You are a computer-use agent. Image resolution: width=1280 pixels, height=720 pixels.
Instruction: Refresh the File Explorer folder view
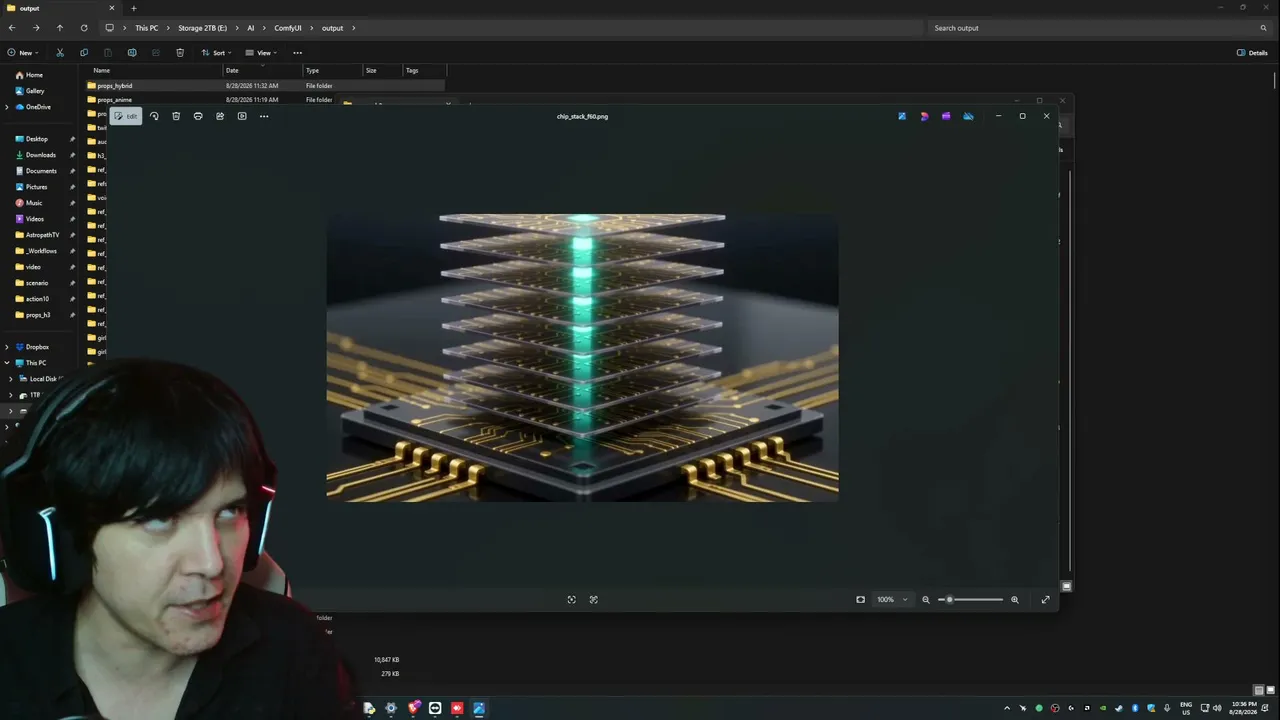tap(84, 28)
